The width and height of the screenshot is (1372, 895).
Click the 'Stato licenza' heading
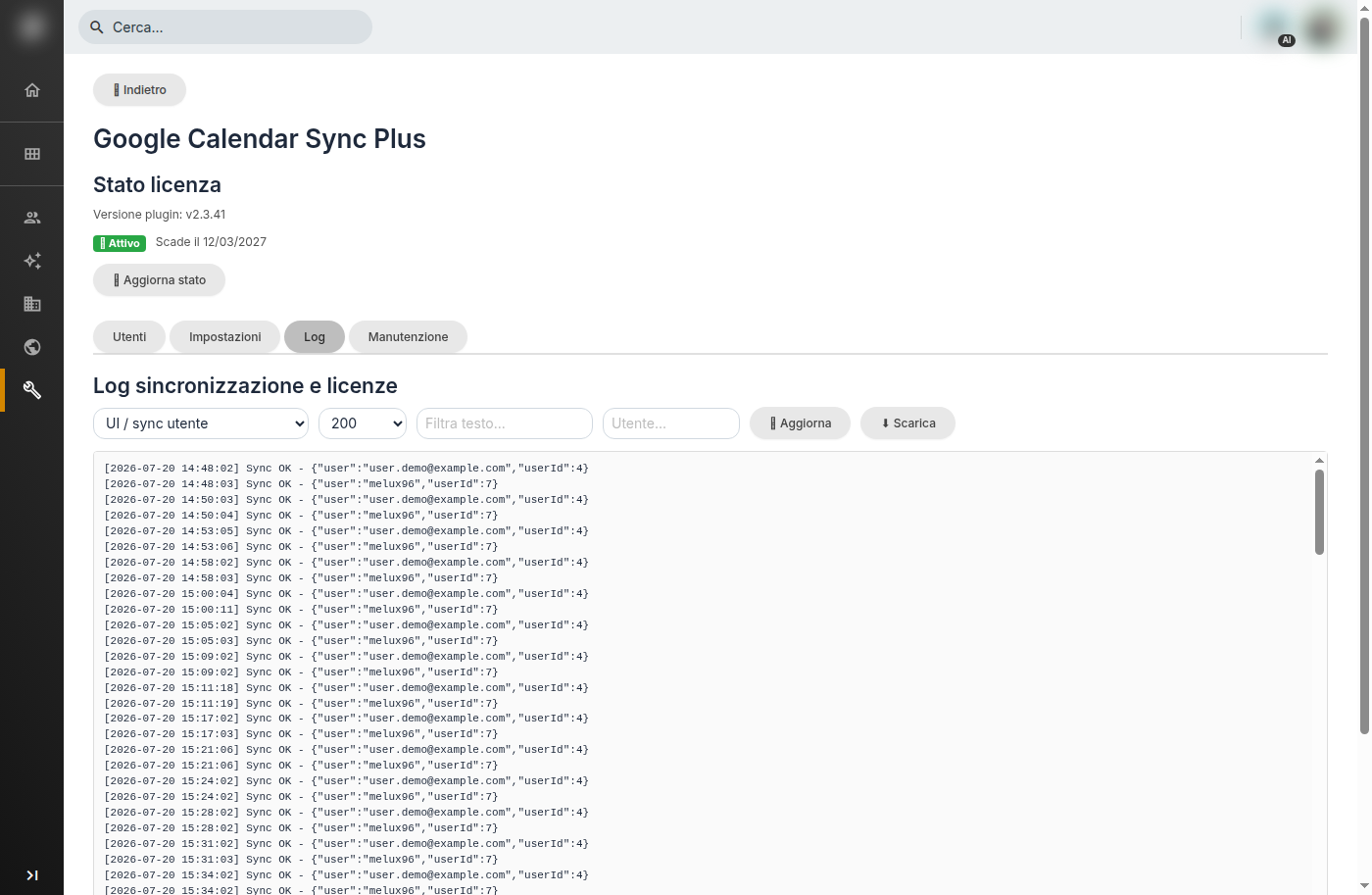click(x=157, y=185)
